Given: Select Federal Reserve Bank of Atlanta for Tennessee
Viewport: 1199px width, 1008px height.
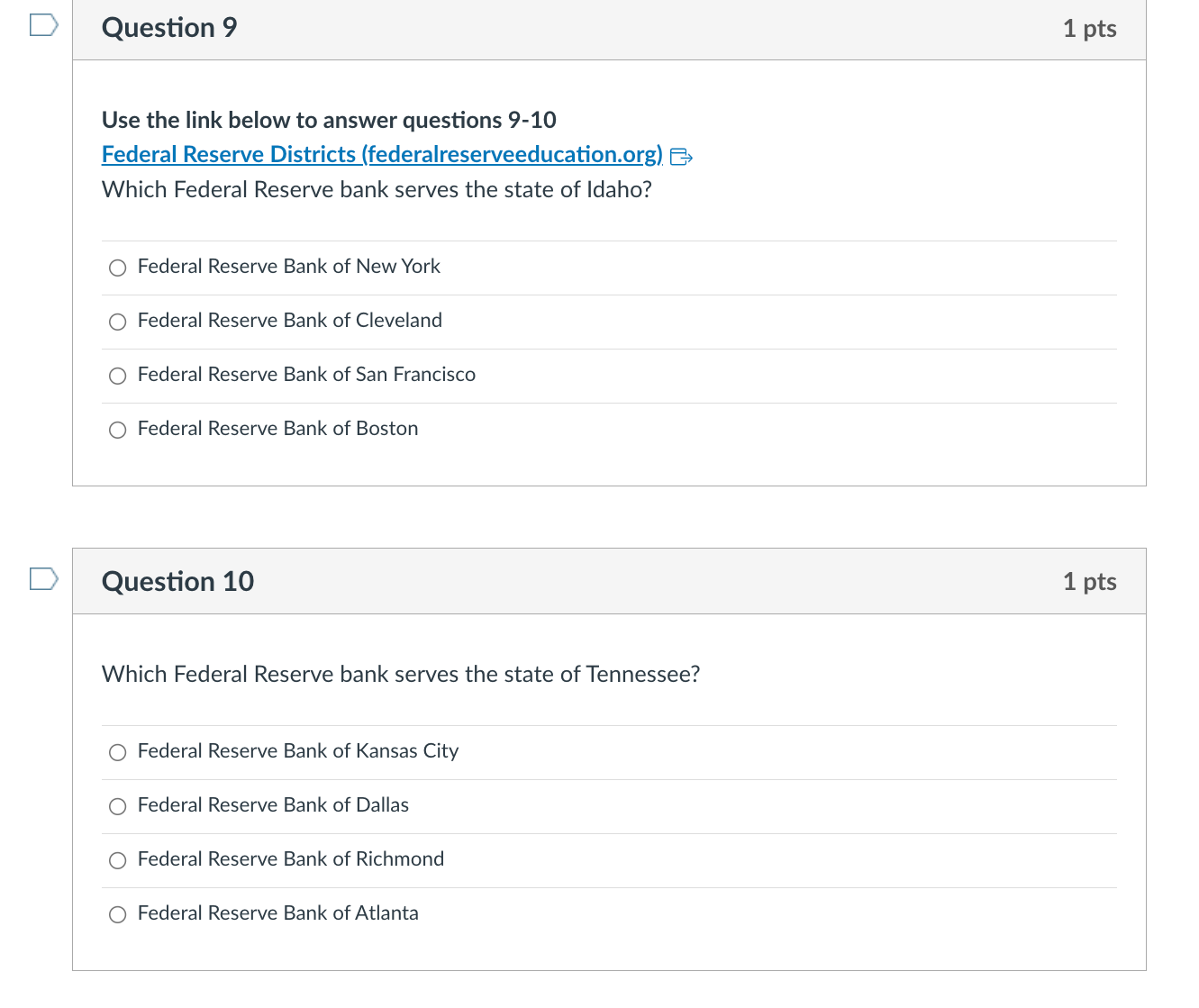Looking at the screenshot, I should pos(117,914).
